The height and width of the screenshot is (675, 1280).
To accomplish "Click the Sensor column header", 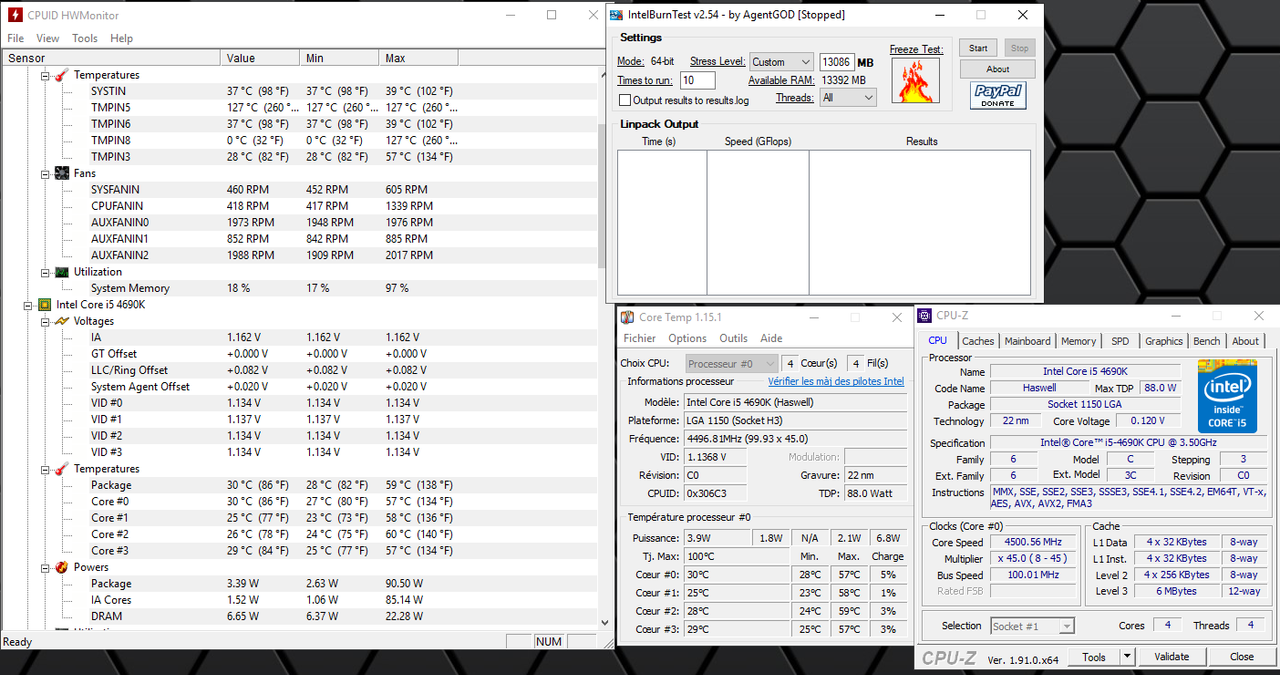I will [x=111, y=58].
